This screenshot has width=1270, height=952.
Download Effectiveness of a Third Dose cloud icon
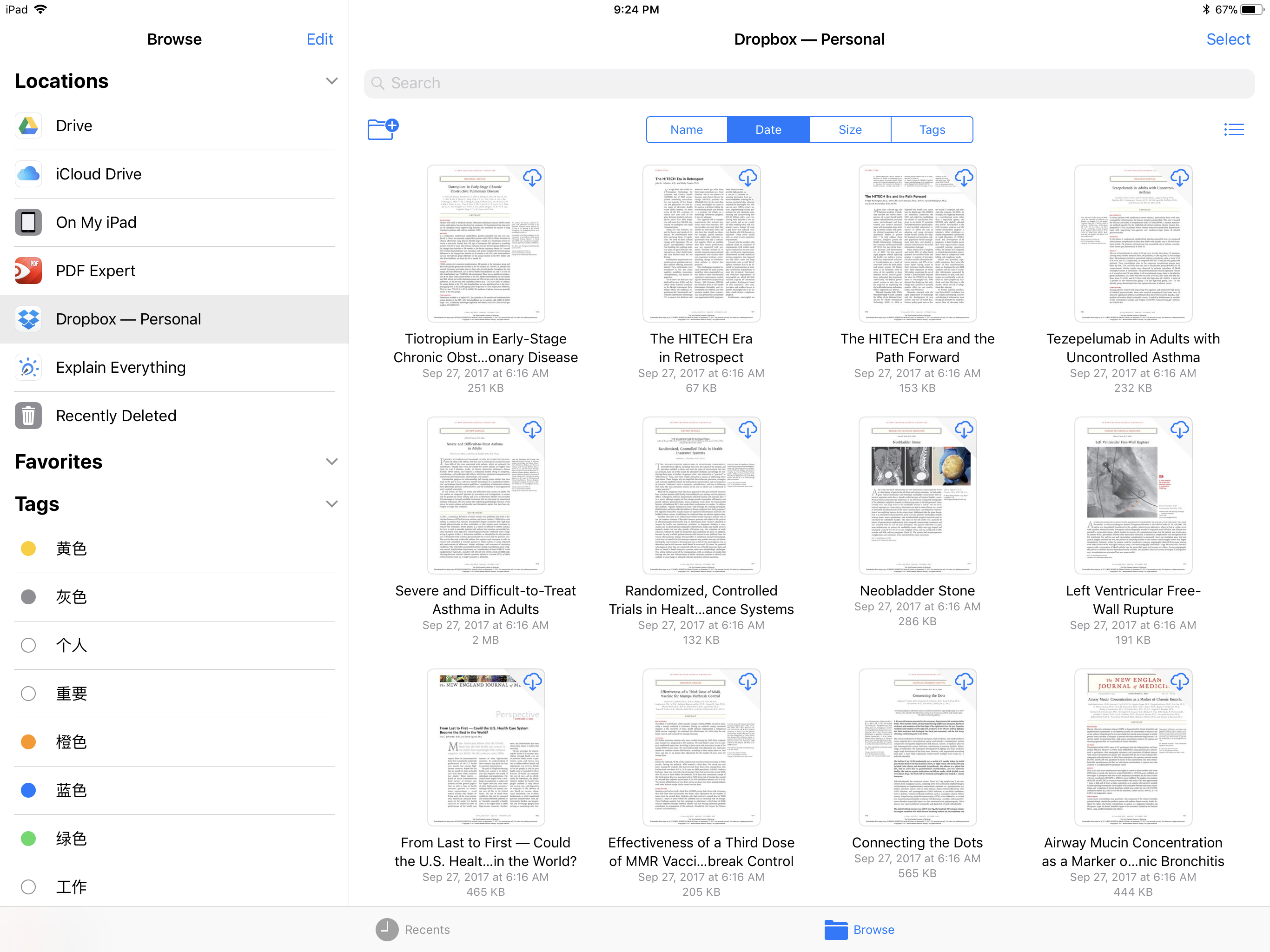click(x=747, y=682)
